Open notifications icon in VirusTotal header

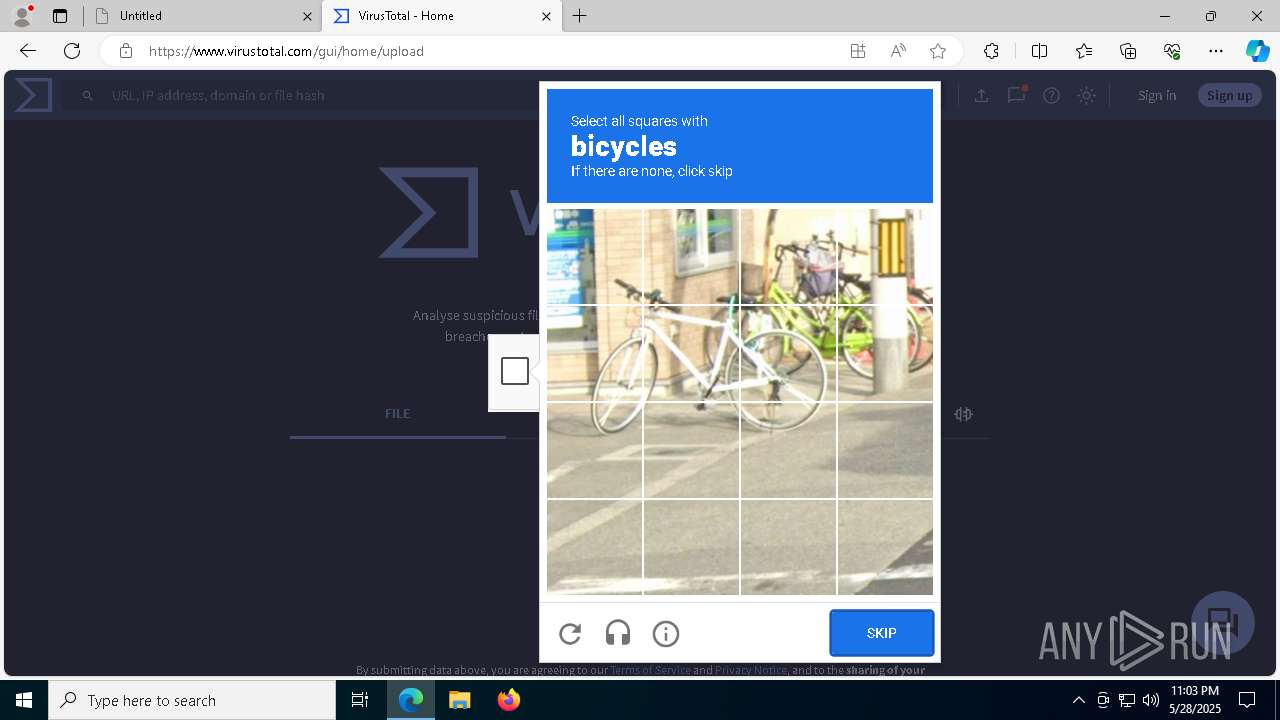coord(1016,95)
